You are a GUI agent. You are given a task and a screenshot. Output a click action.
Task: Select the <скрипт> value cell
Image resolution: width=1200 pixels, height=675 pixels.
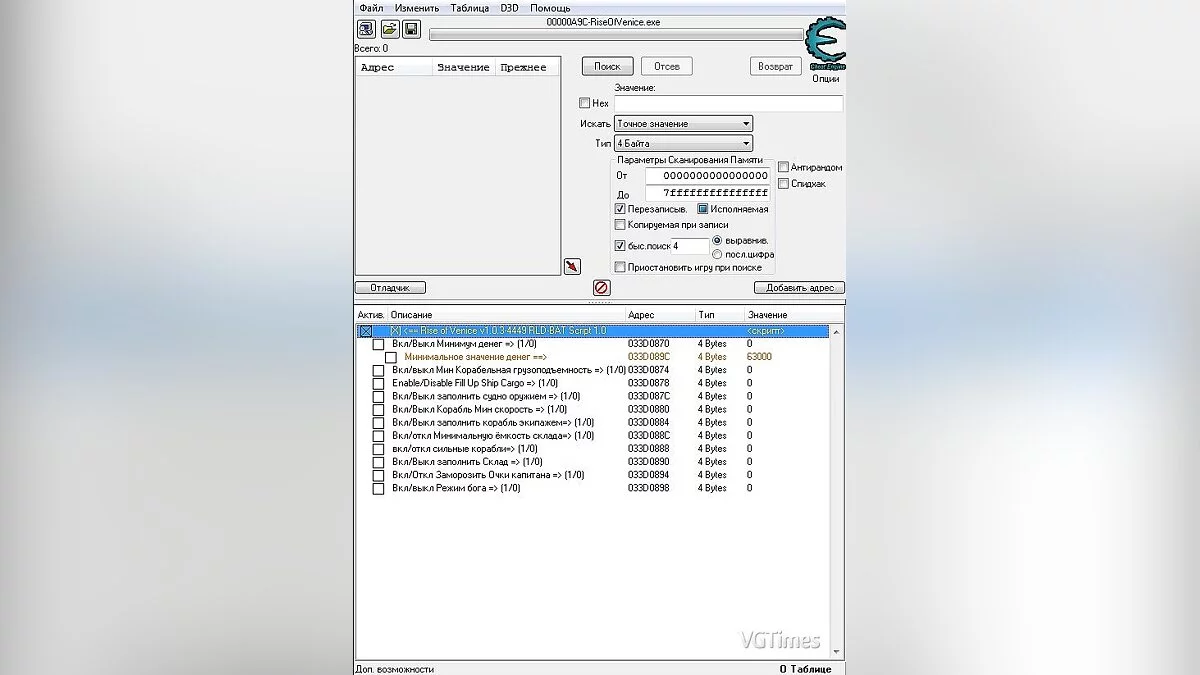(x=766, y=331)
